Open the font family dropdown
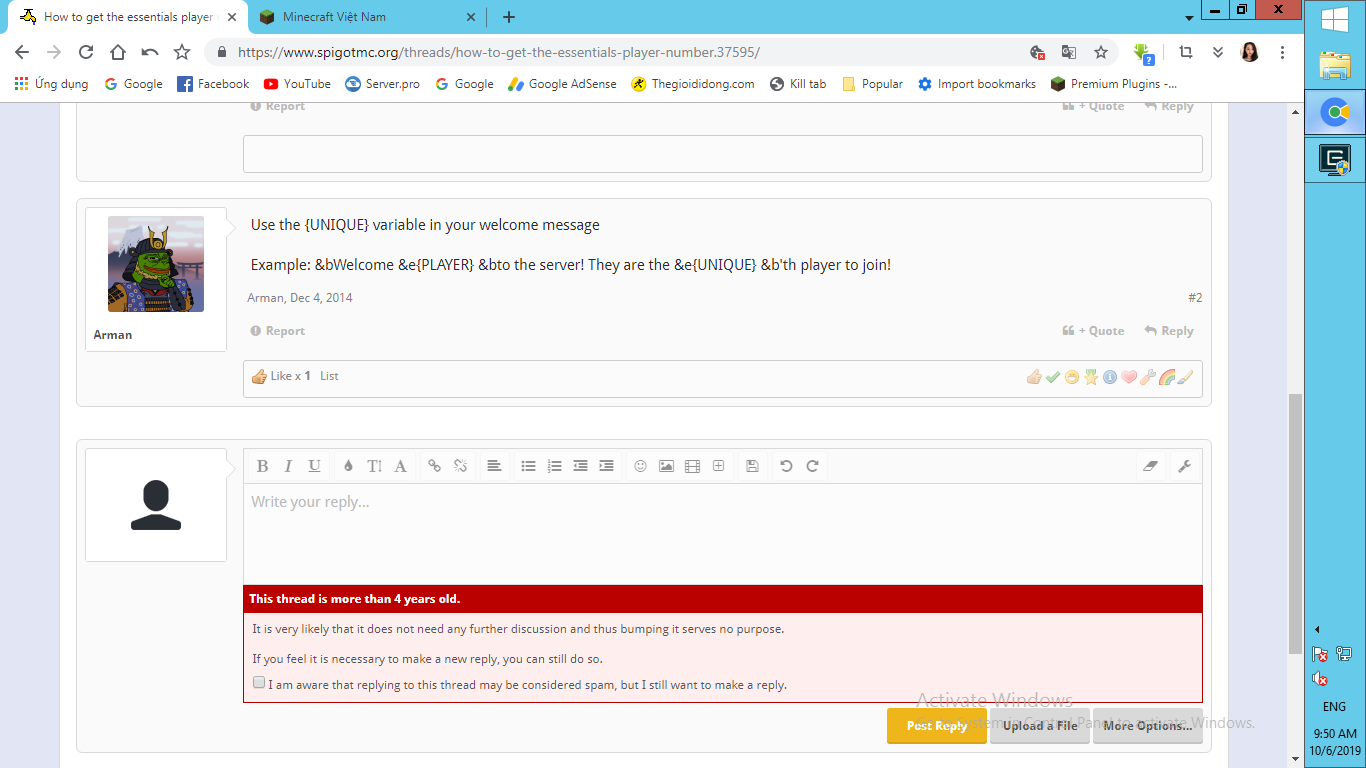The height and width of the screenshot is (768, 1366). 400,466
